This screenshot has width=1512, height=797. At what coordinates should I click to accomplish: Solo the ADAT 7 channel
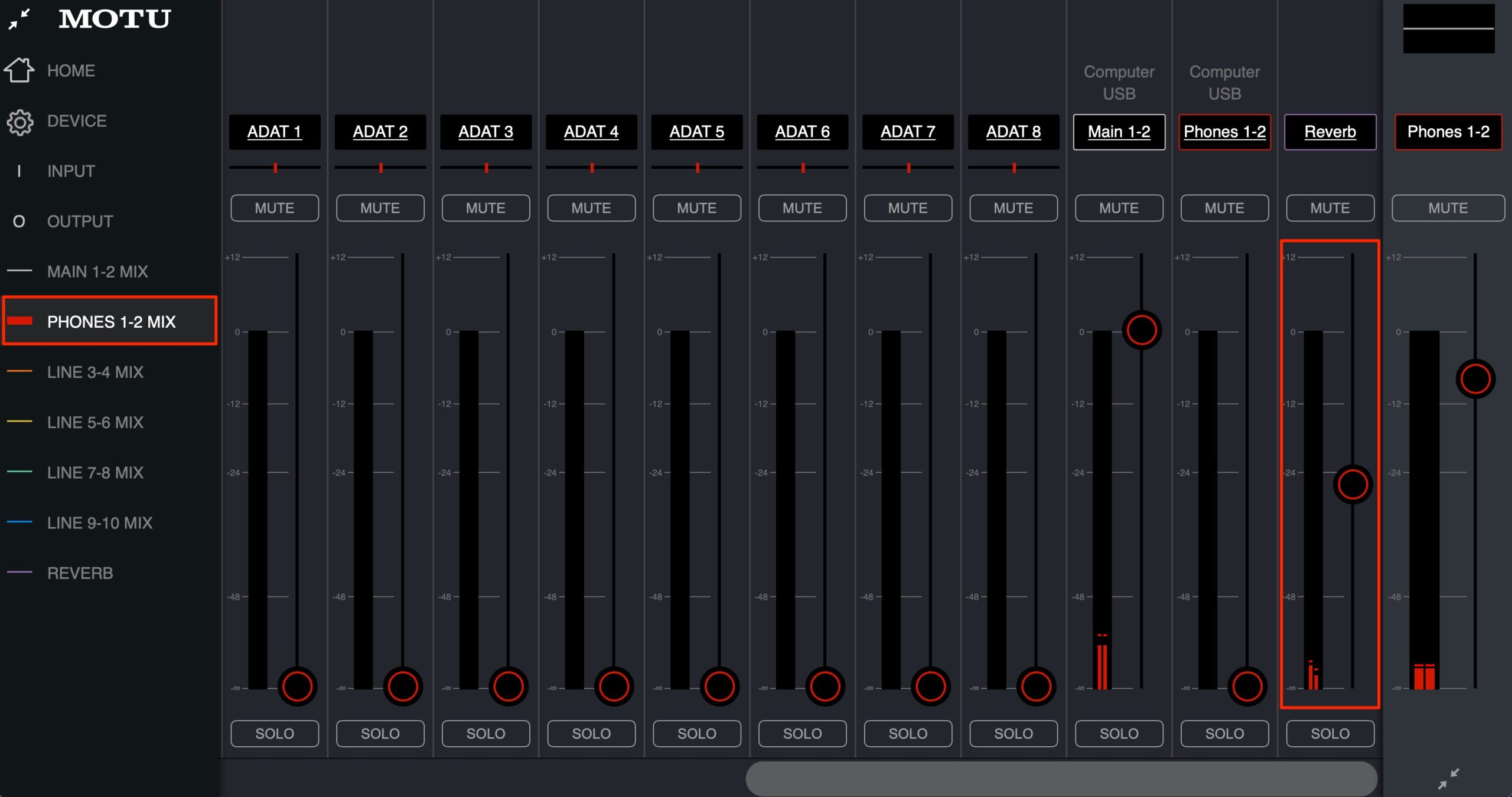(908, 733)
